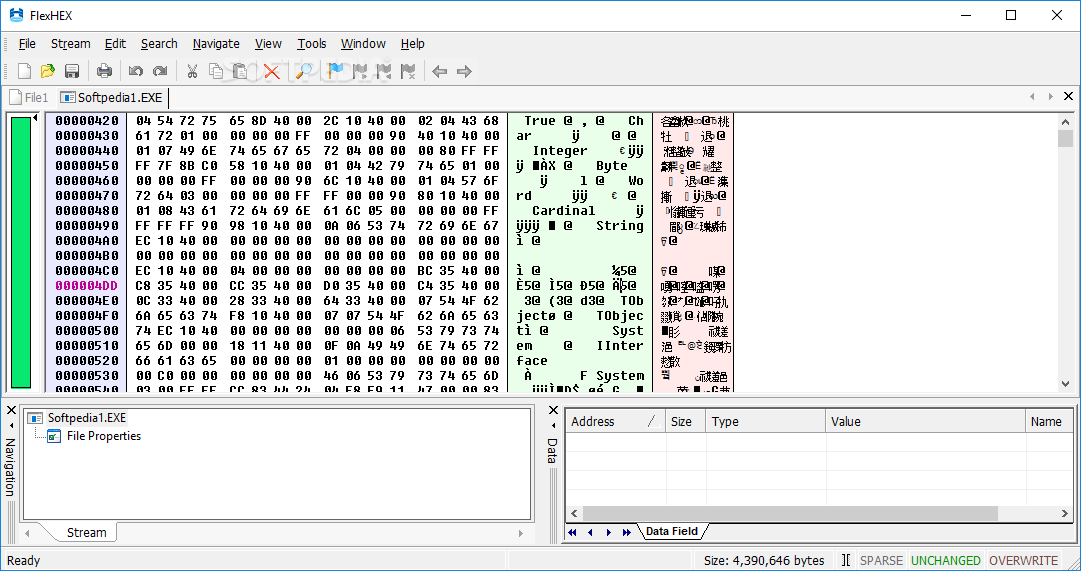Select File Properties tree item
The image size is (1081, 571).
coord(103,436)
